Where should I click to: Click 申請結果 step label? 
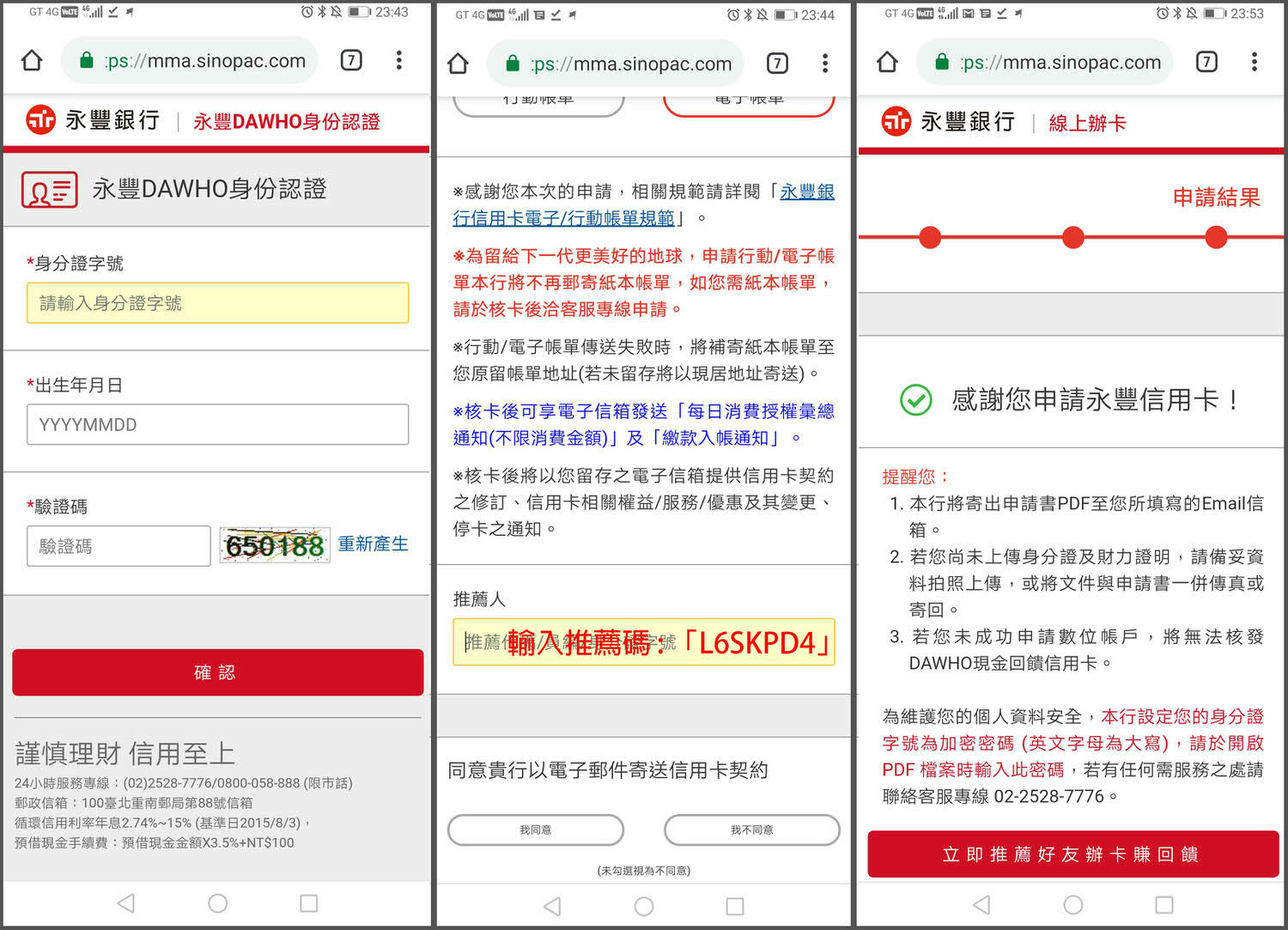coord(1217,198)
